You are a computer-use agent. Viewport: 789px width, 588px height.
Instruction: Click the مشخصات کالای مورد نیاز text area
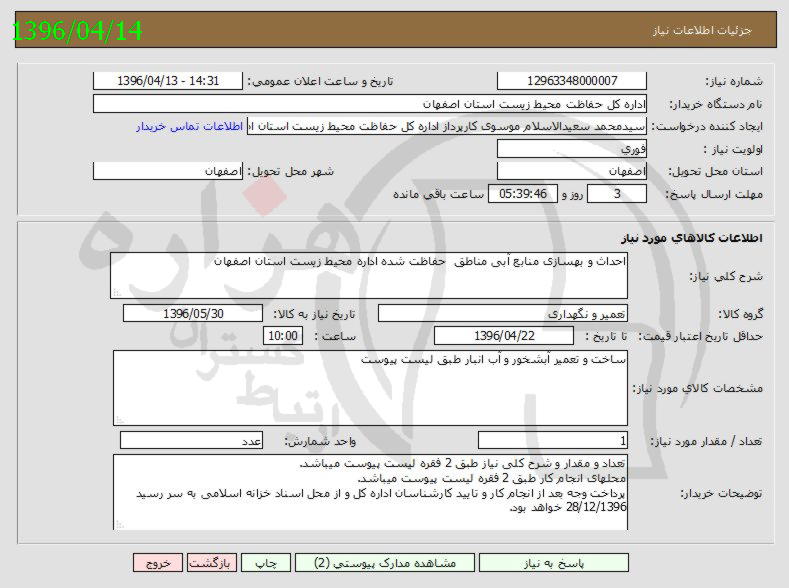click(370, 388)
